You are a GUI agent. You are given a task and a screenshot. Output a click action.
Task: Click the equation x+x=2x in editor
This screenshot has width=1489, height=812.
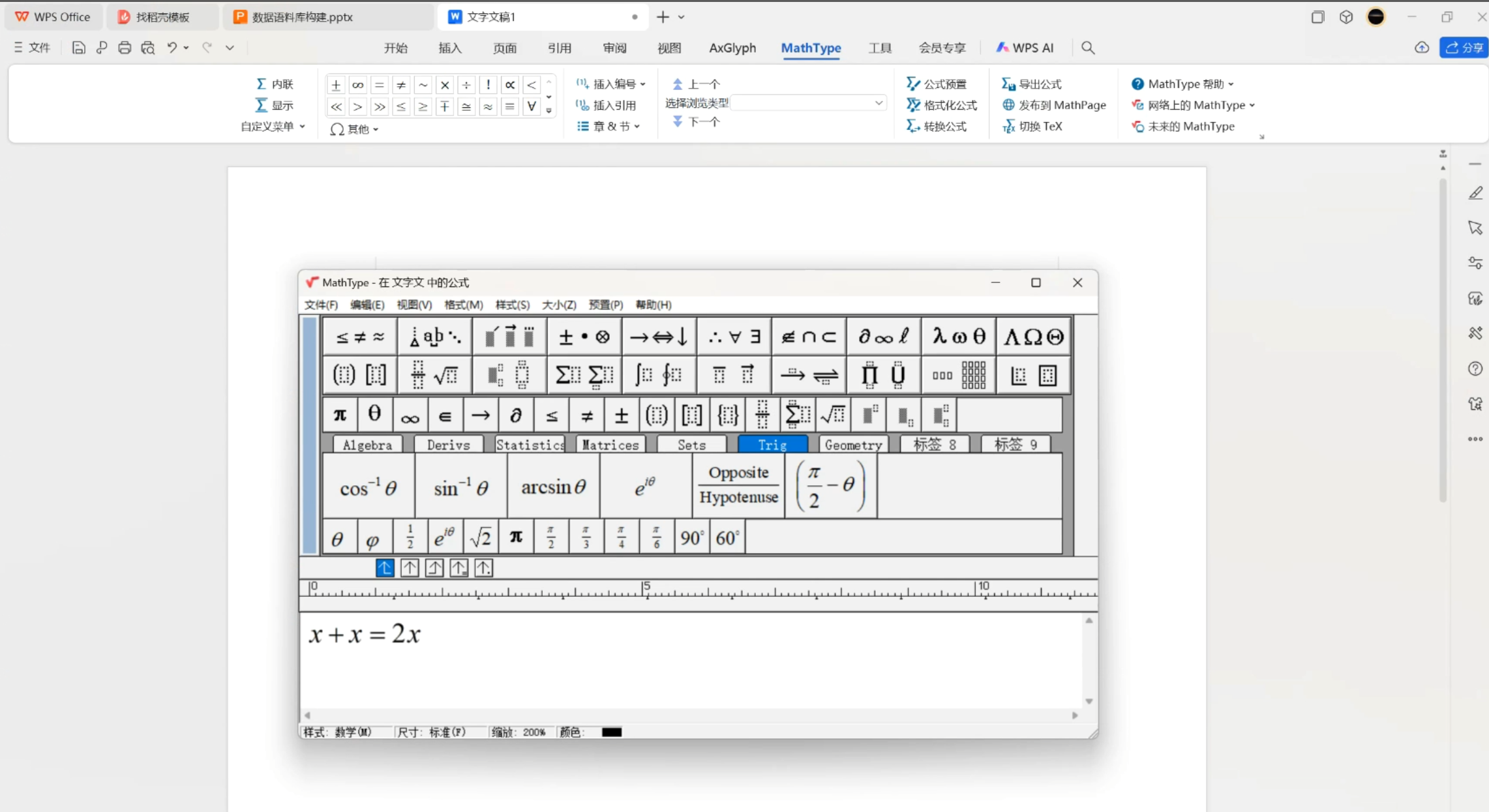(365, 633)
